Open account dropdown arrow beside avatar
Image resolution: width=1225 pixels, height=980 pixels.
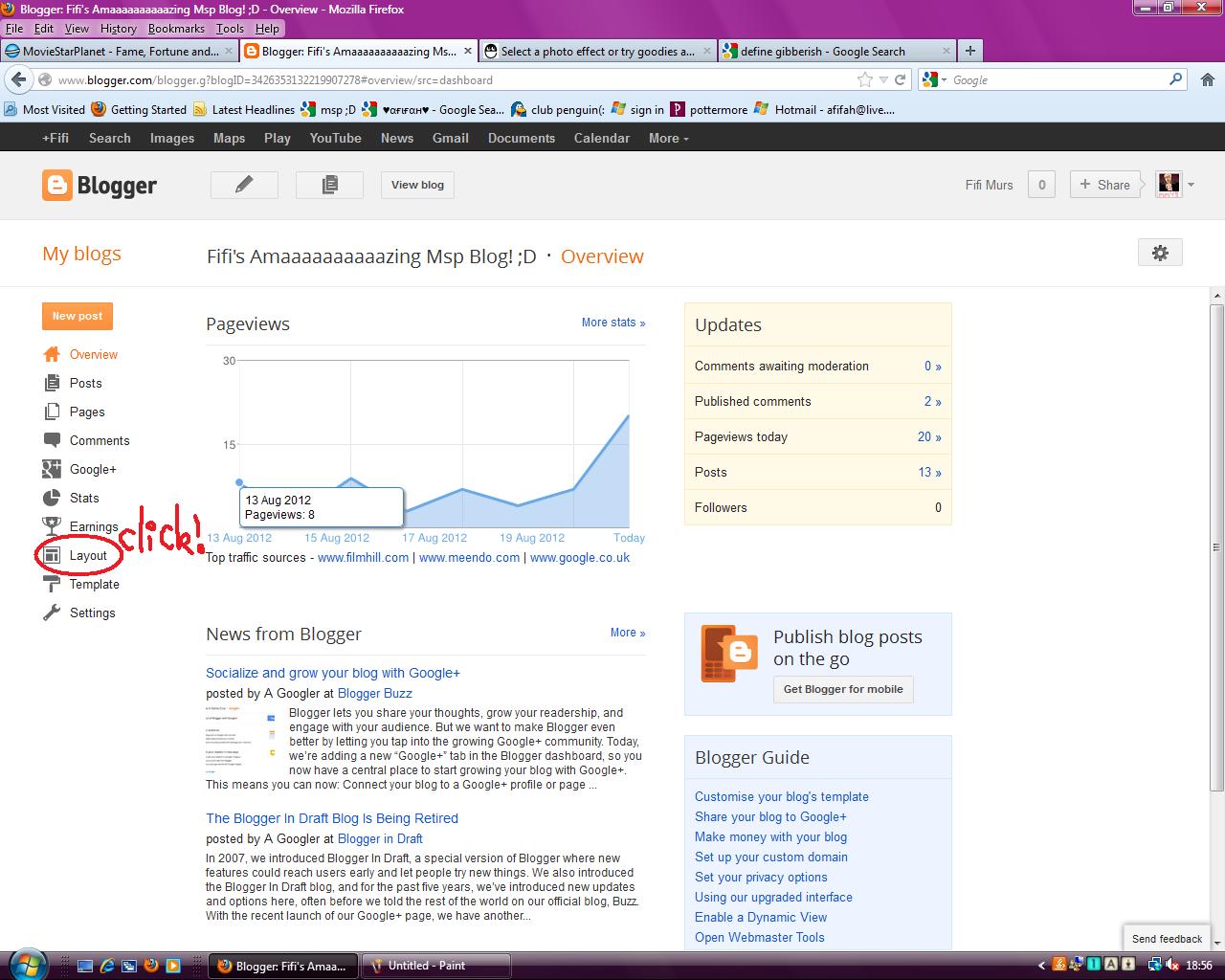pos(1191,185)
